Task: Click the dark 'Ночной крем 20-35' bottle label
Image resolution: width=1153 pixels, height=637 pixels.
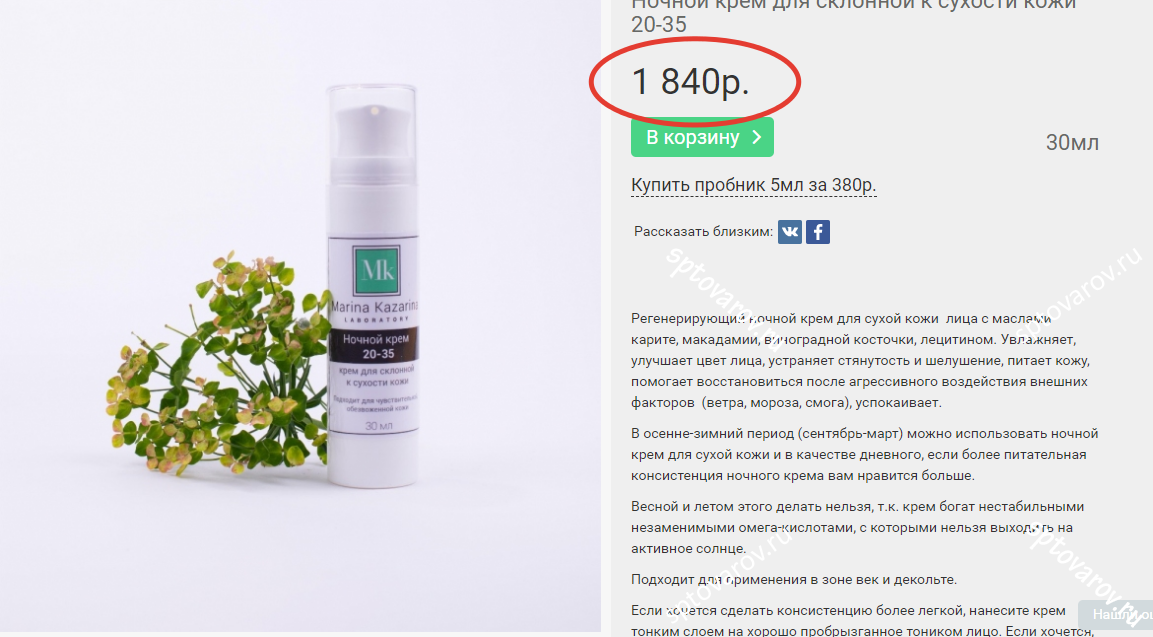Action: pos(375,346)
